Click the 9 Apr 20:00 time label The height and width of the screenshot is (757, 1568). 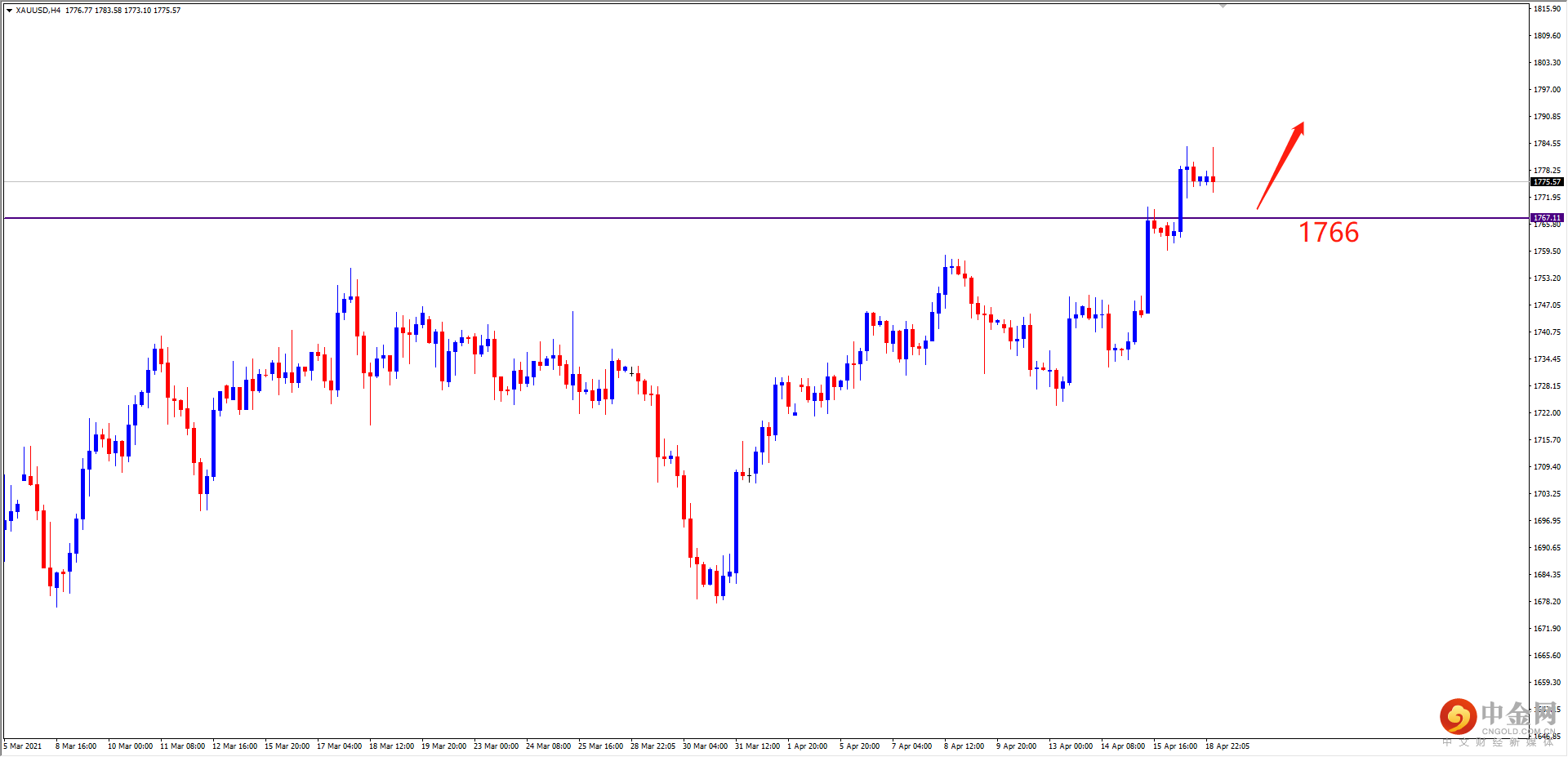1016,746
